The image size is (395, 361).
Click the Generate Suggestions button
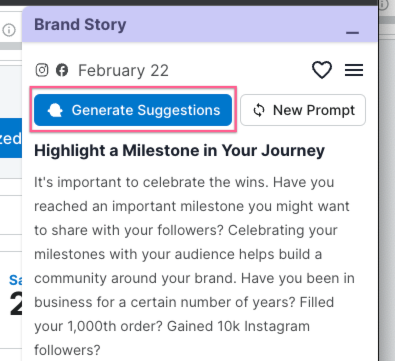coord(133,110)
